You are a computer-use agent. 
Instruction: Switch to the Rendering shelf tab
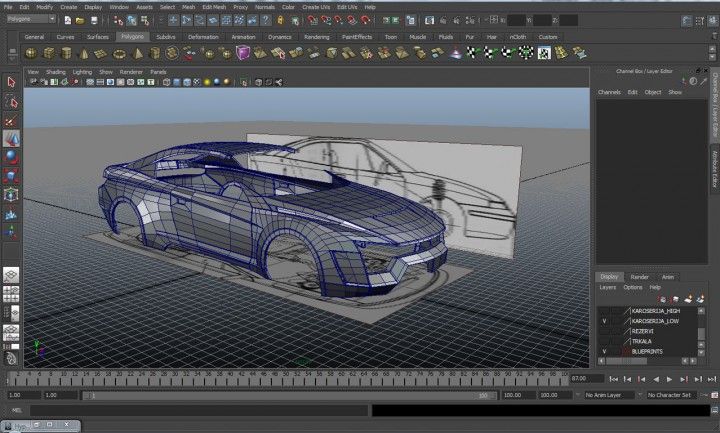[x=316, y=37]
